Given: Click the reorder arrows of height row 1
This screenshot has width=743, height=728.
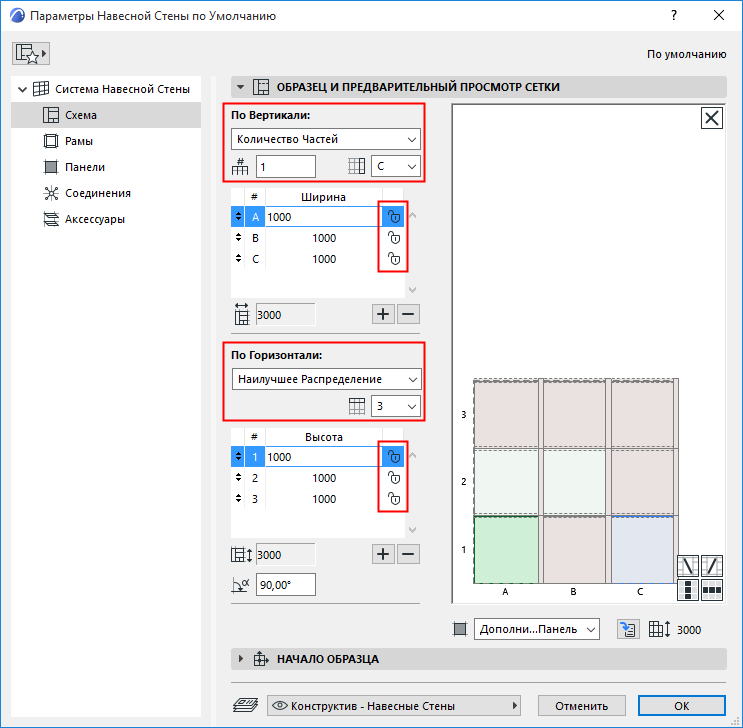Looking at the screenshot, I should [238, 457].
